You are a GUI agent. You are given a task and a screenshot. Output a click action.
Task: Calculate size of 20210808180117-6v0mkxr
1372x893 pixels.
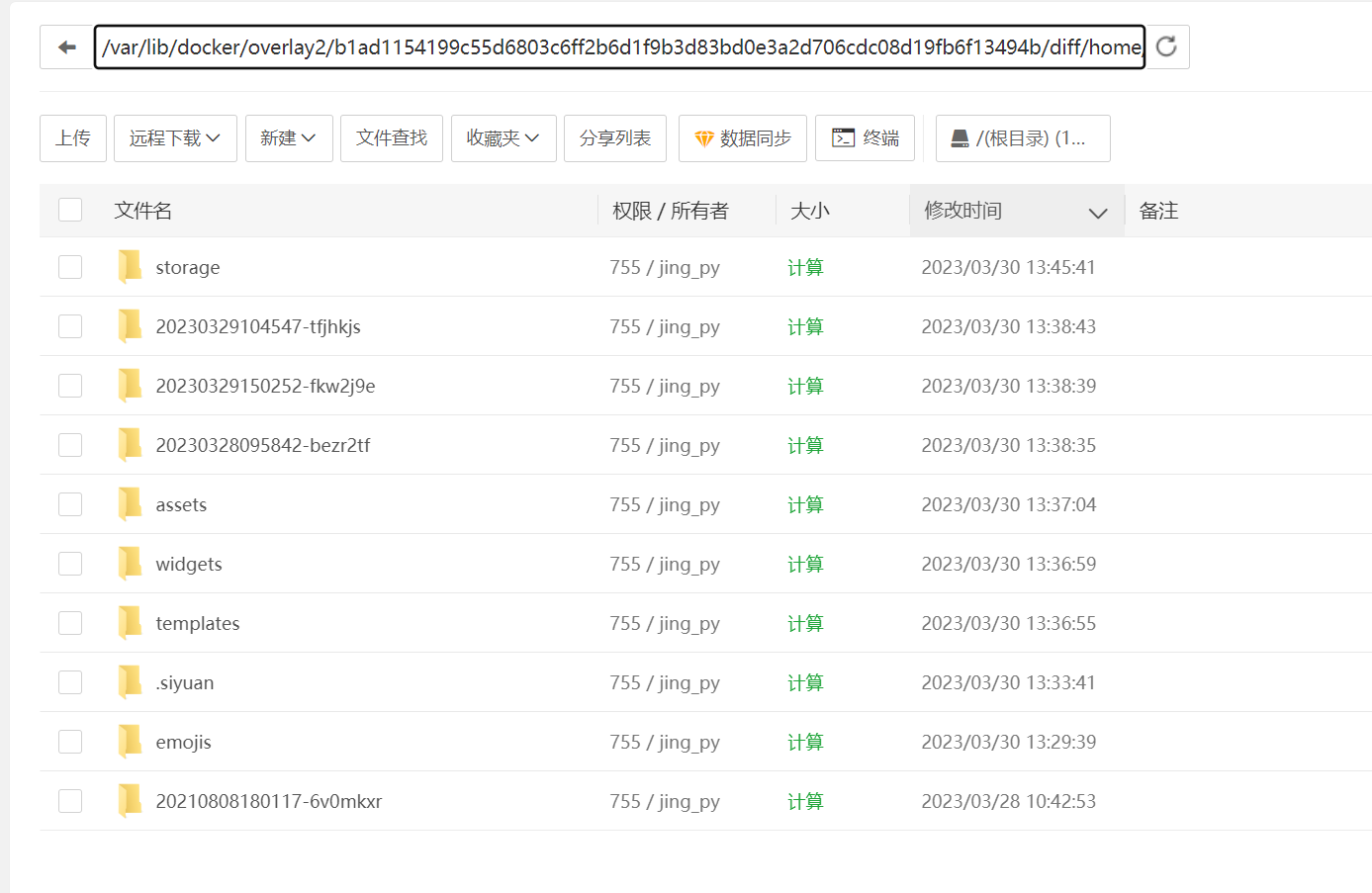pos(805,801)
